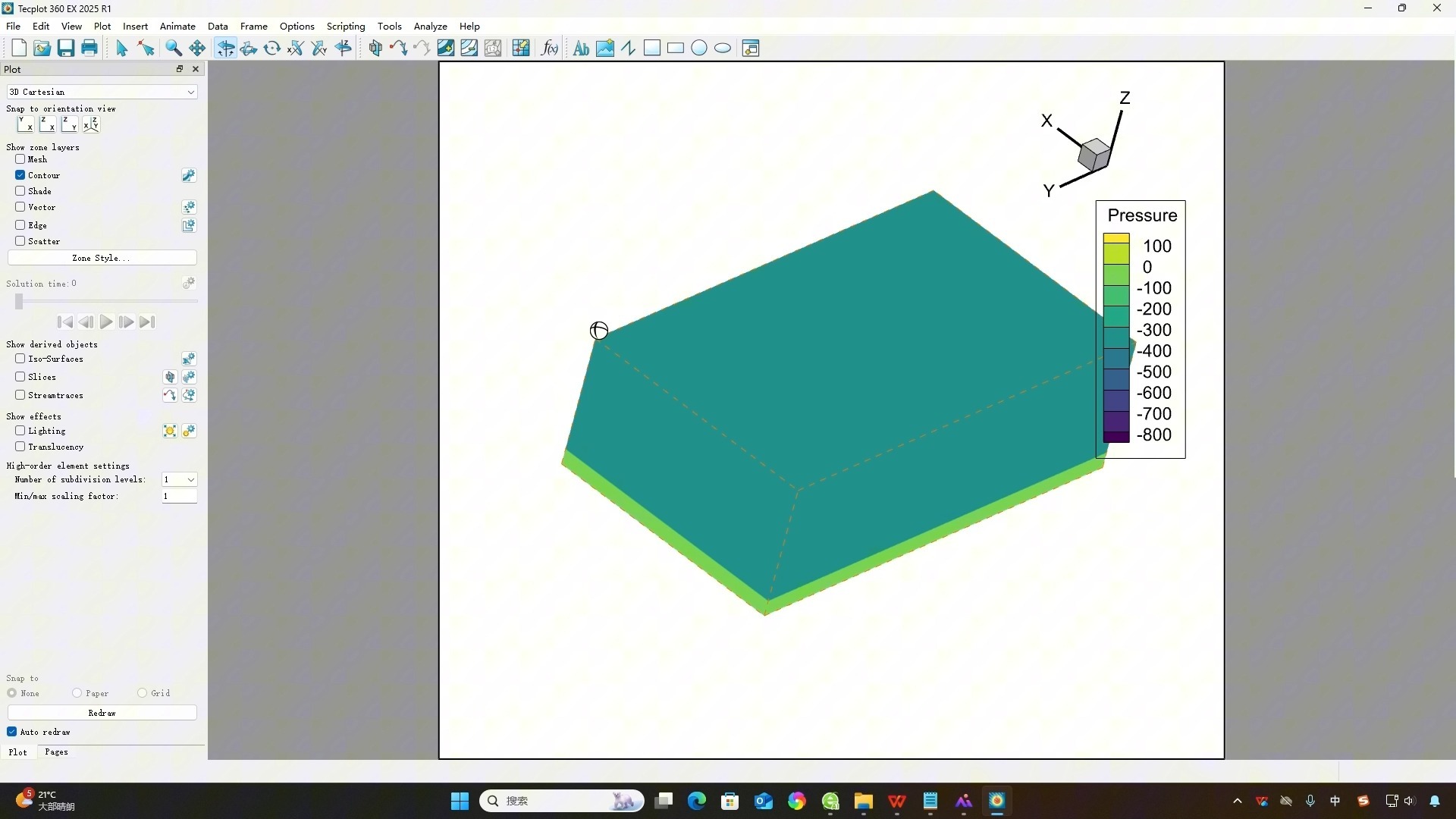Uncheck the Contour layer checkbox
The image size is (1456, 819).
tap(20, 175)
